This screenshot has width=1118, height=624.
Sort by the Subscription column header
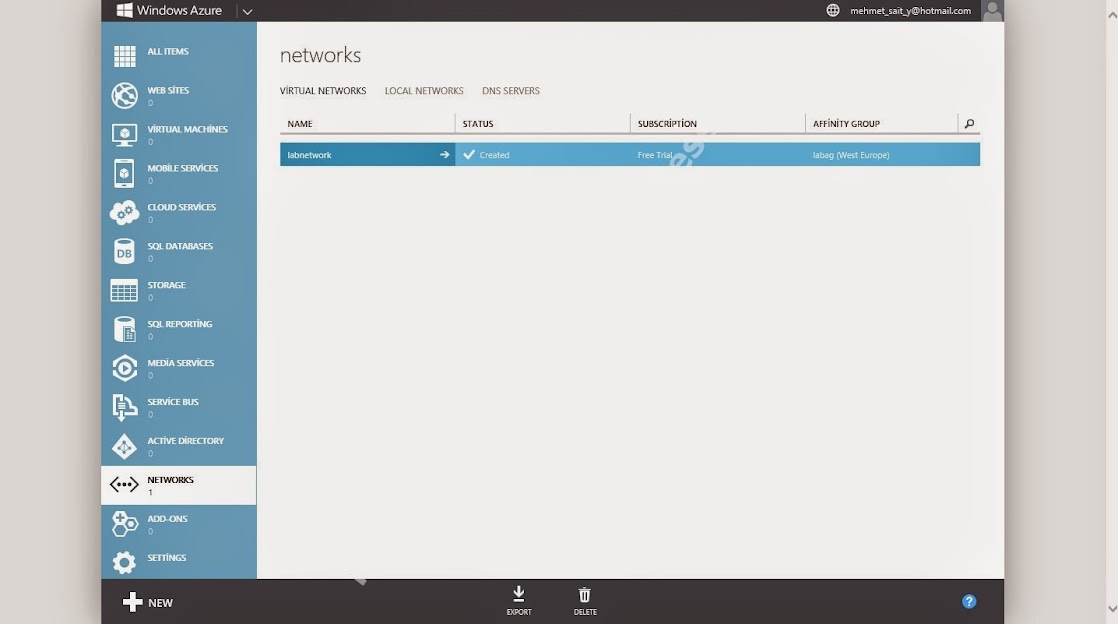(x=667, y=124)
